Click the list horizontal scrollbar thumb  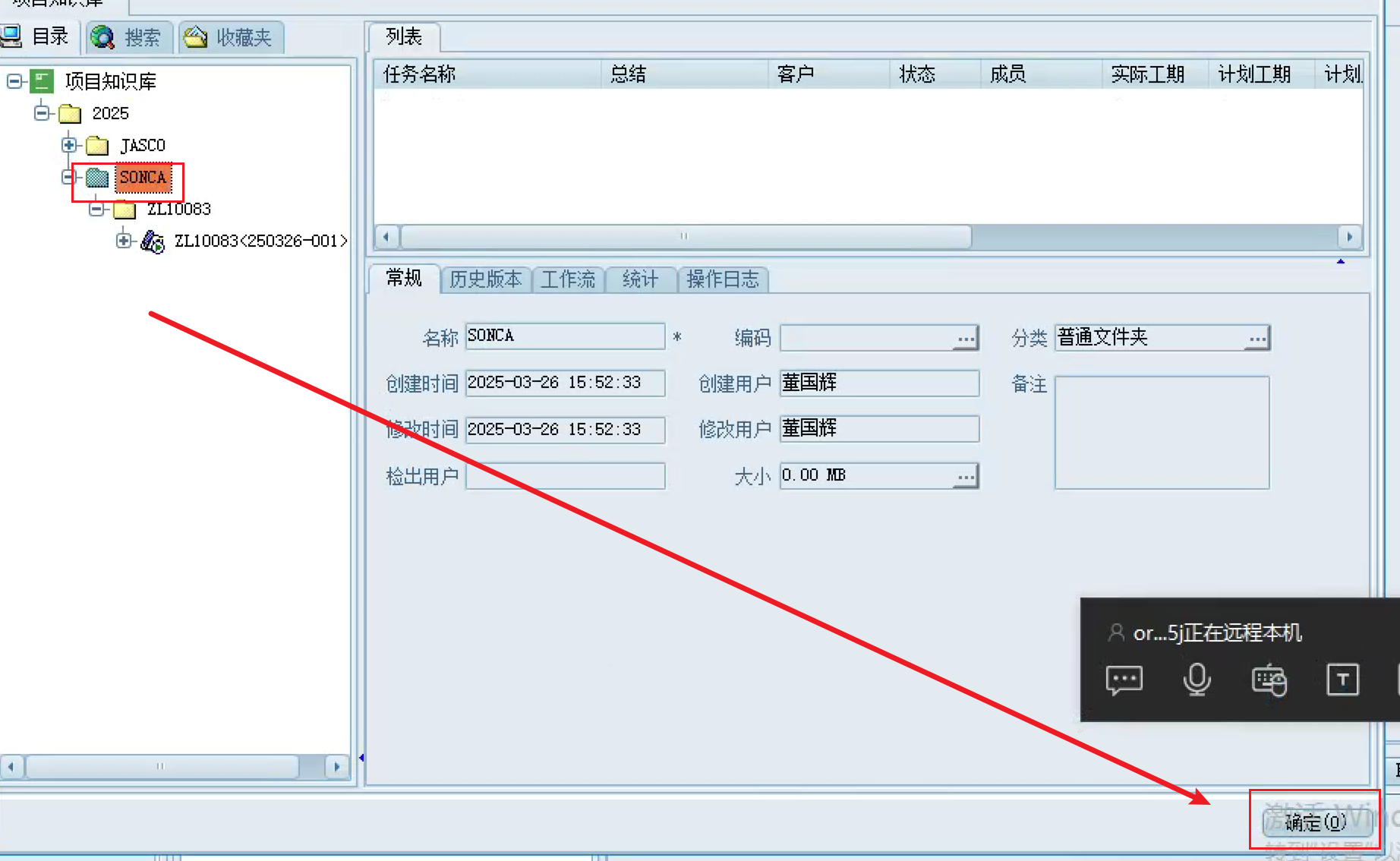[x=686, y=236]
